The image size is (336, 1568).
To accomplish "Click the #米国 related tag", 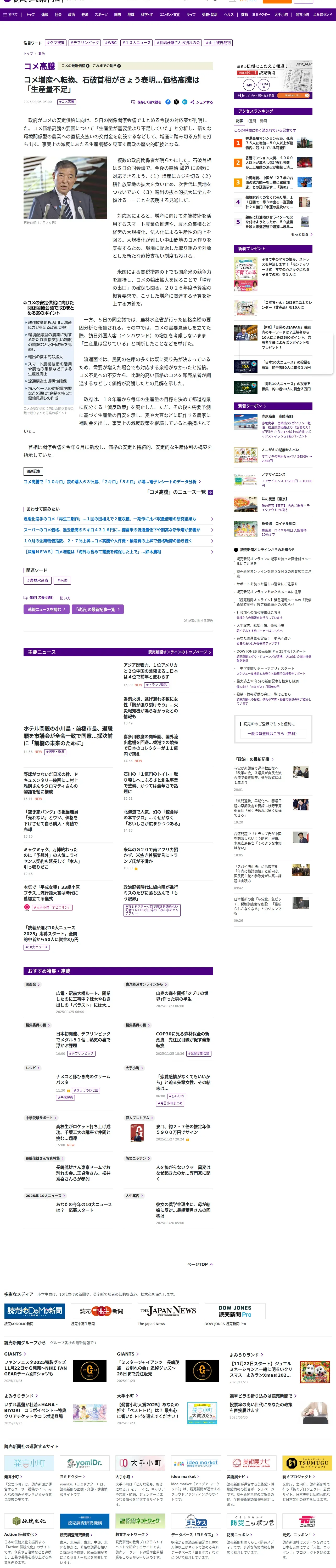I will (x=62, y=581).
